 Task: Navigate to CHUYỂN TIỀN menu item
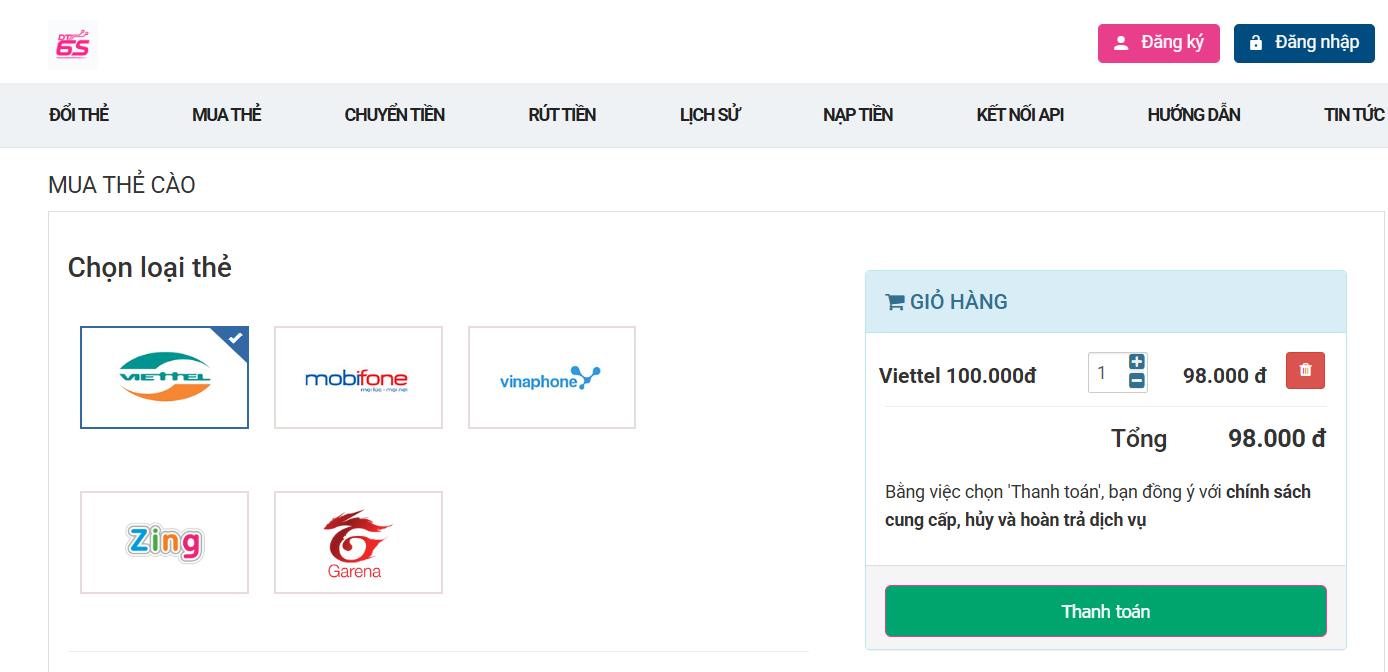[395, 115]
